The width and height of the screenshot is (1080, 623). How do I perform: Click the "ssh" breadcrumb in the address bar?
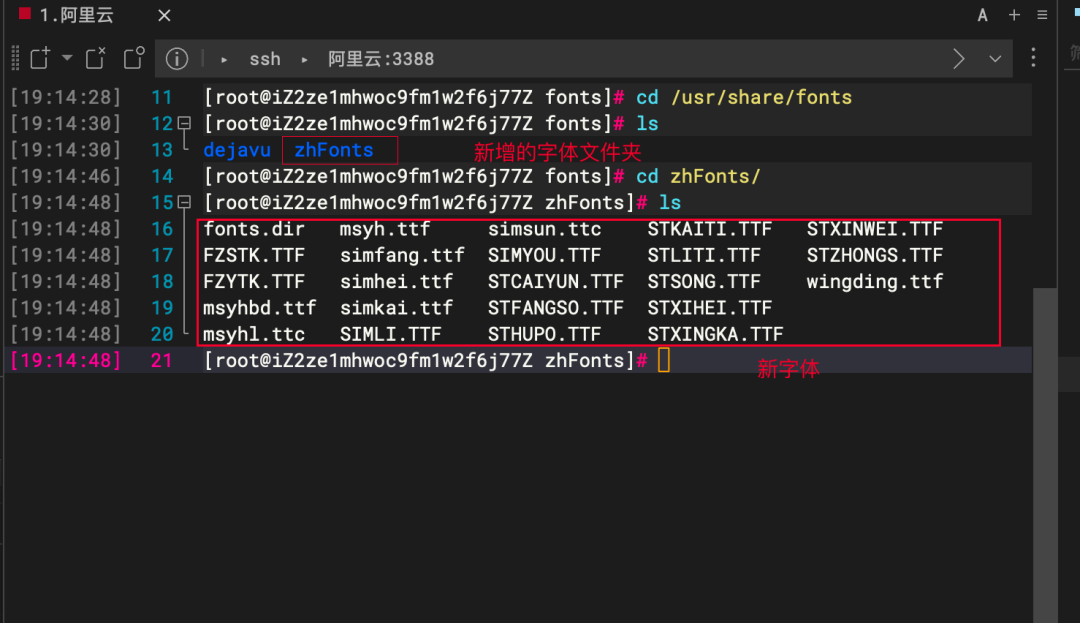265,59
